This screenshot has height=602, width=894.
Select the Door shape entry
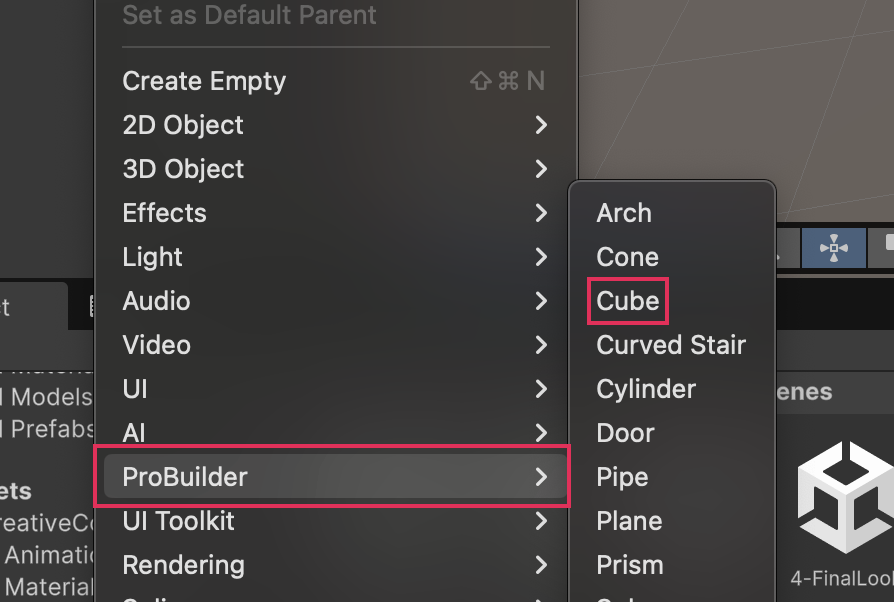point(625,433)
